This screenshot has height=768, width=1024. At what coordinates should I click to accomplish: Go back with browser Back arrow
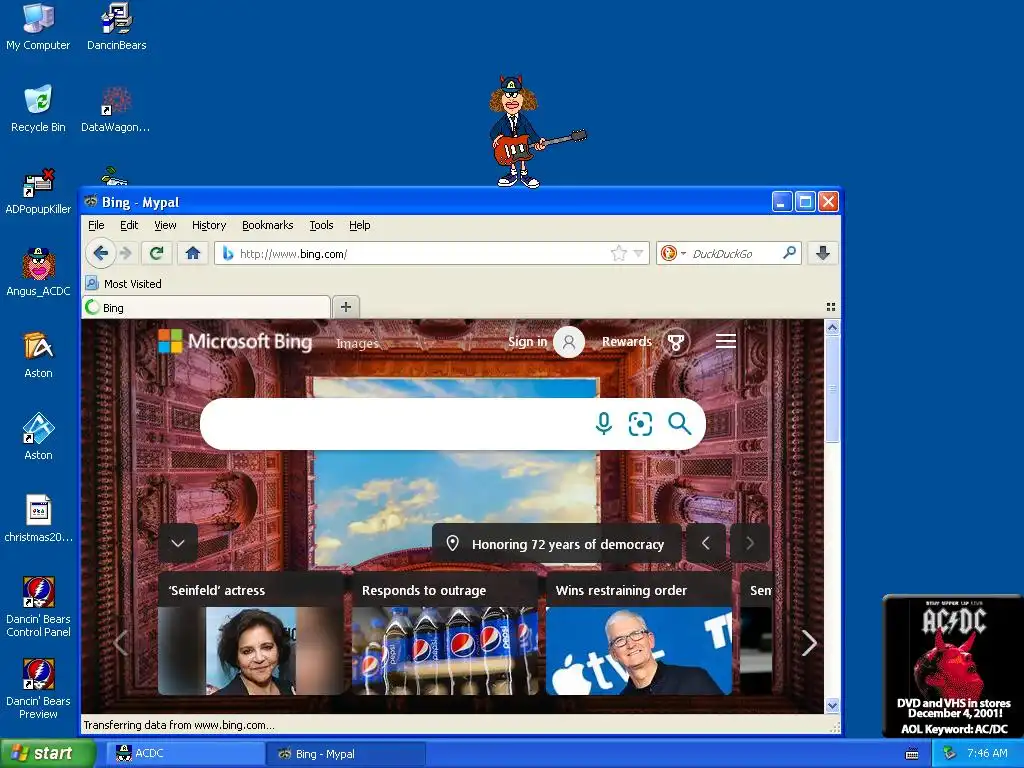[x=100, y=253]
